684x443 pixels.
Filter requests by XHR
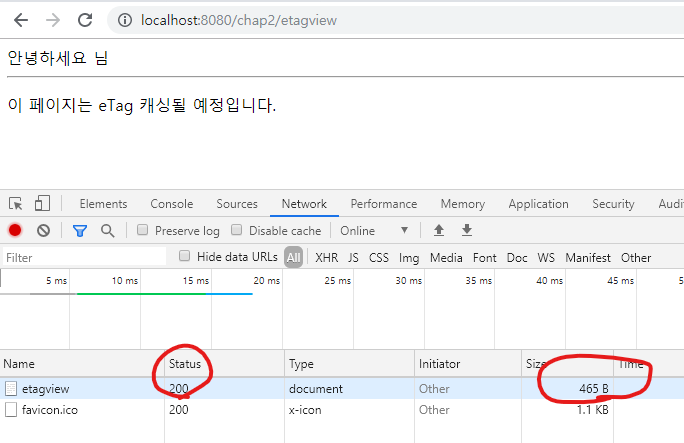pos(327,258)
